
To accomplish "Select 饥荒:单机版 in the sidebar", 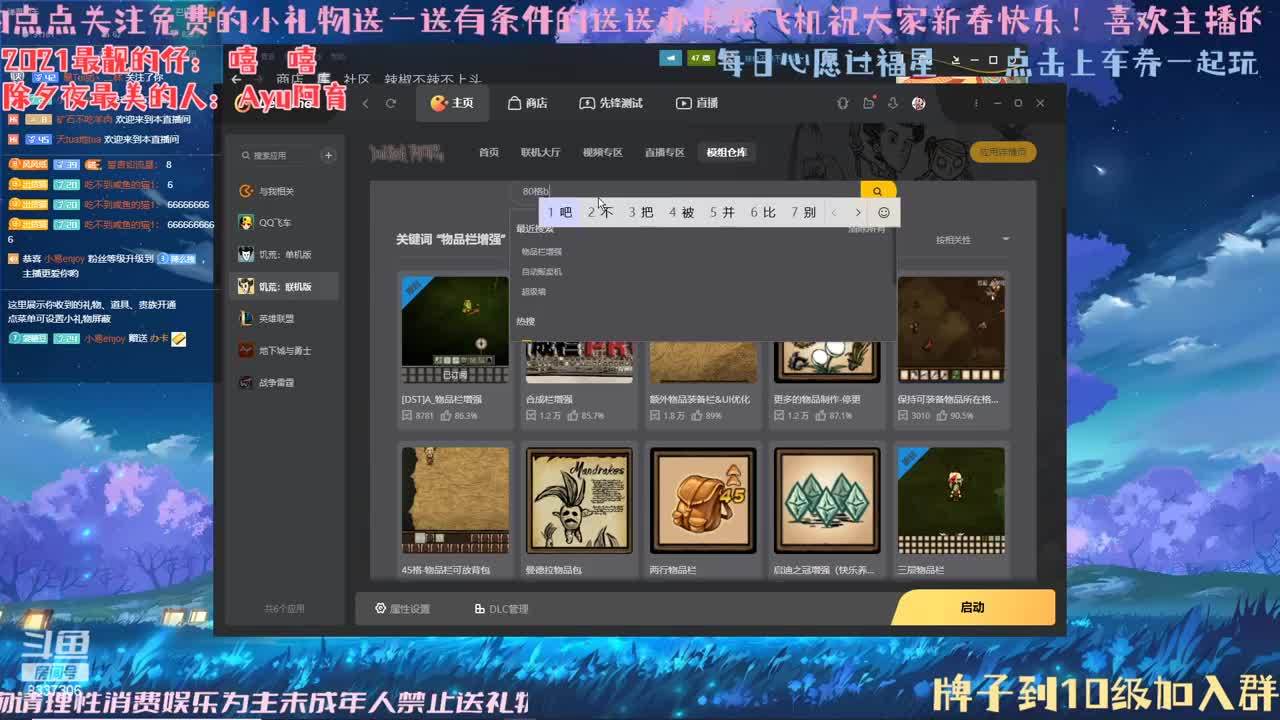I will point(283,255).
